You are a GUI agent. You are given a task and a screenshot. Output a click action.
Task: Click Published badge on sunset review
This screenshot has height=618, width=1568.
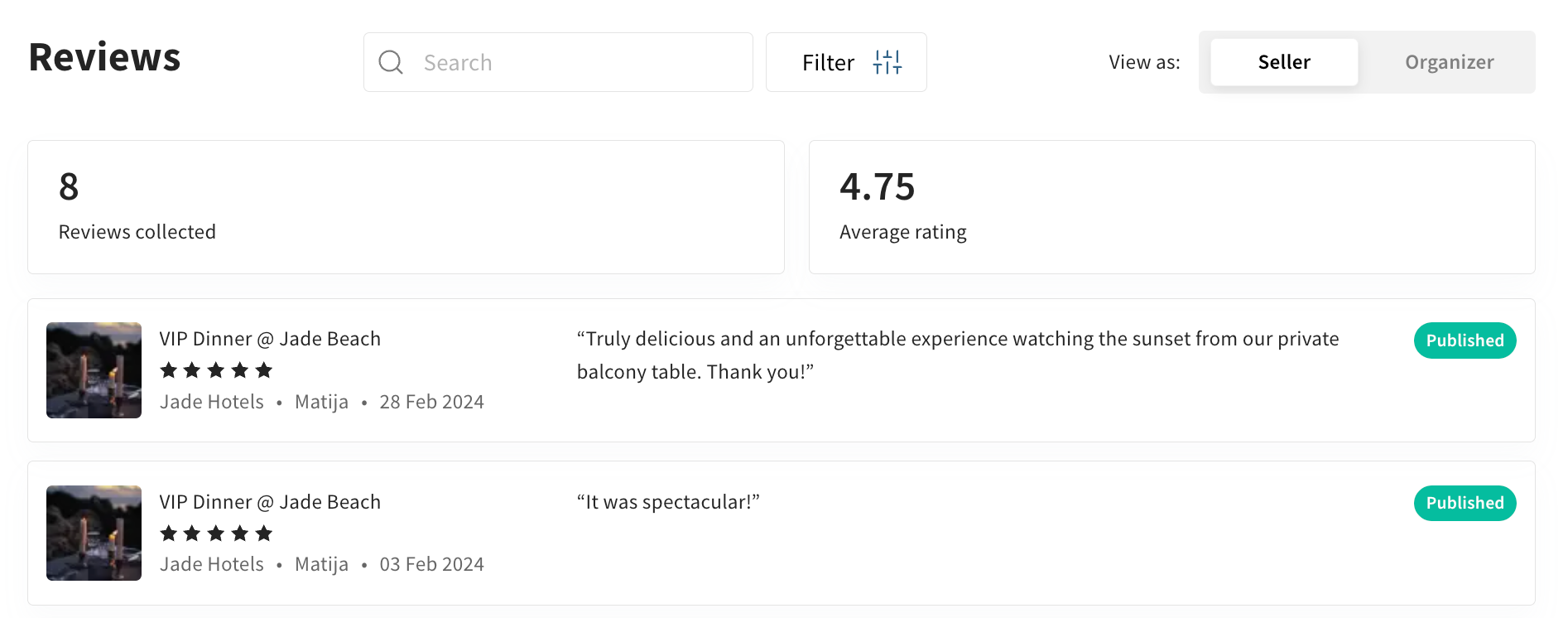(x=1464, y=340)
